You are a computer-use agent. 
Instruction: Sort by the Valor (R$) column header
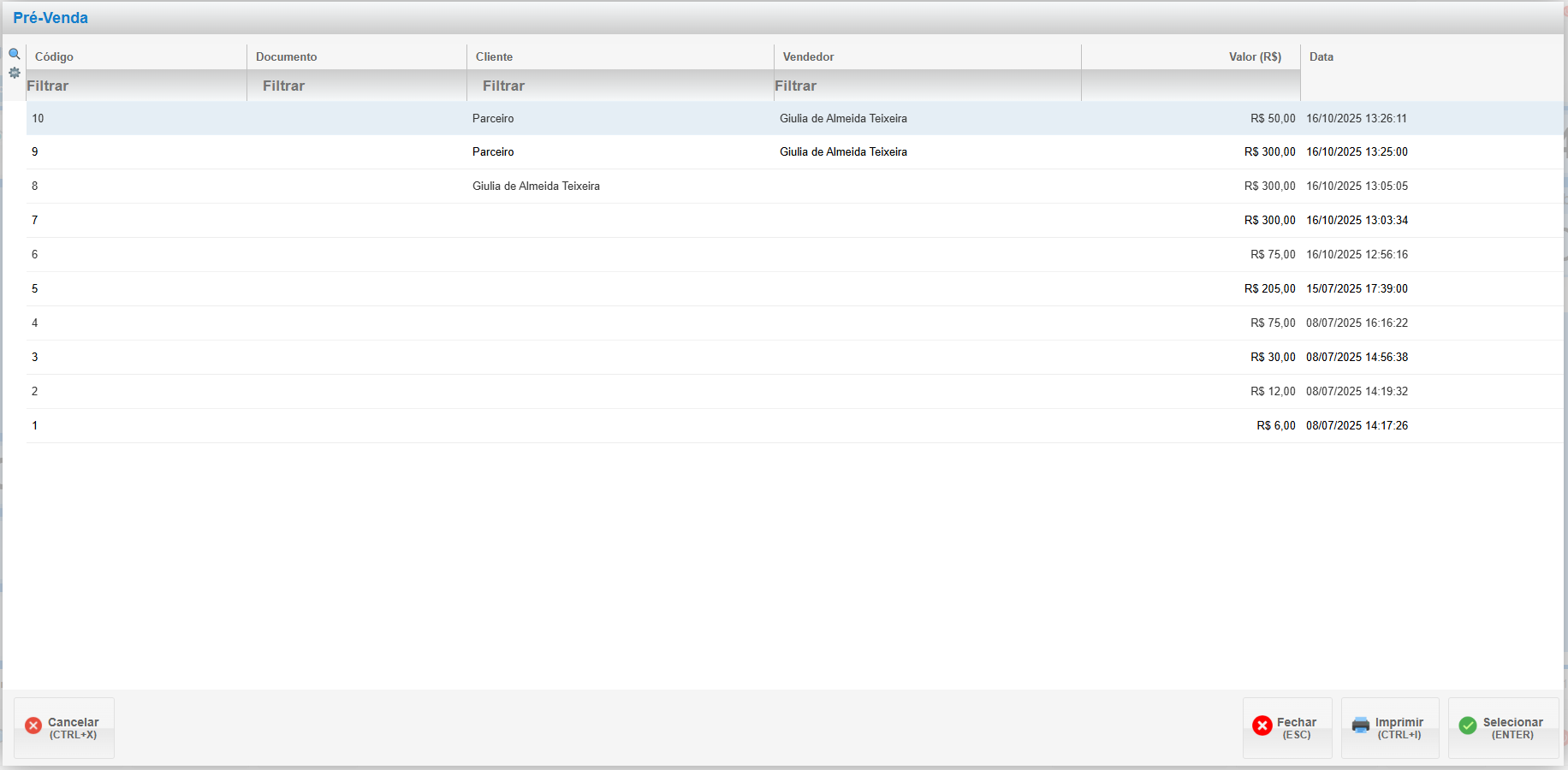point(1254,56)
